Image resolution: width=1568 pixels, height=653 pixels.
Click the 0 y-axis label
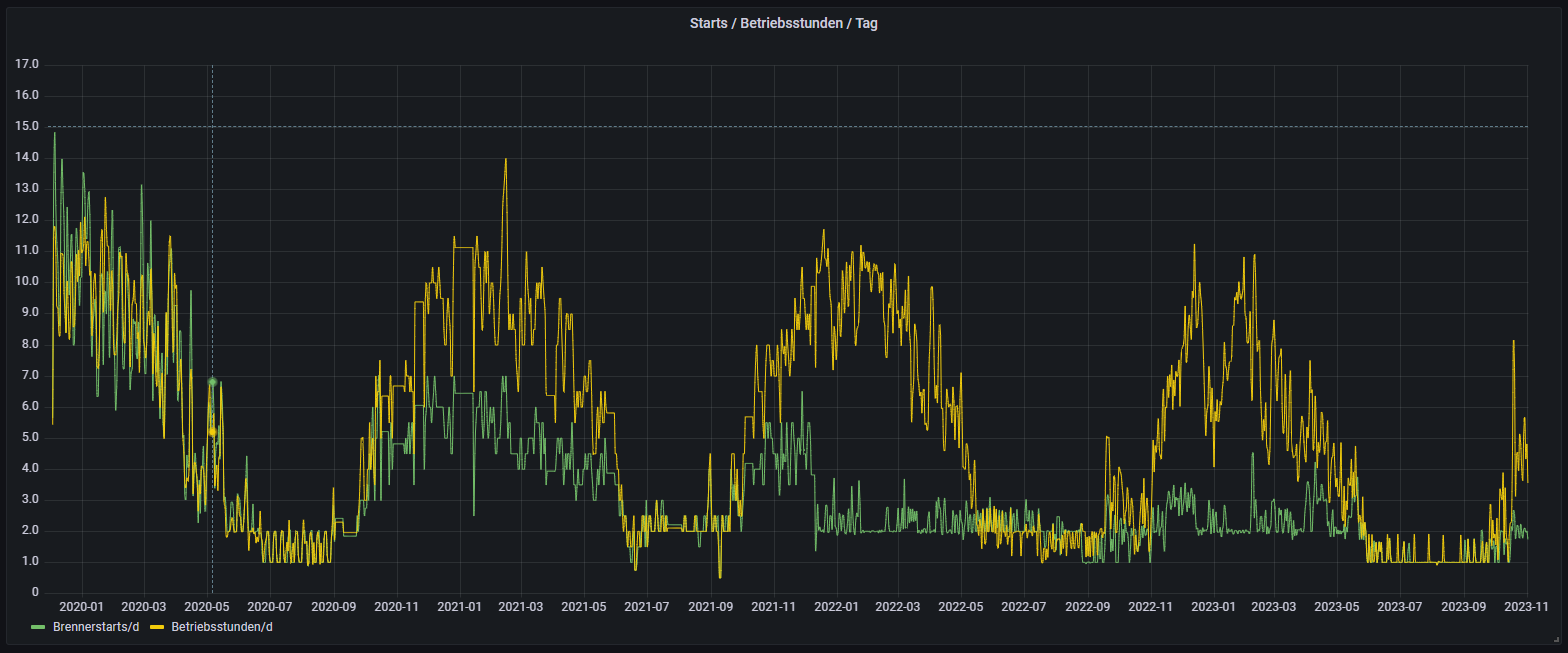point(34,593)
